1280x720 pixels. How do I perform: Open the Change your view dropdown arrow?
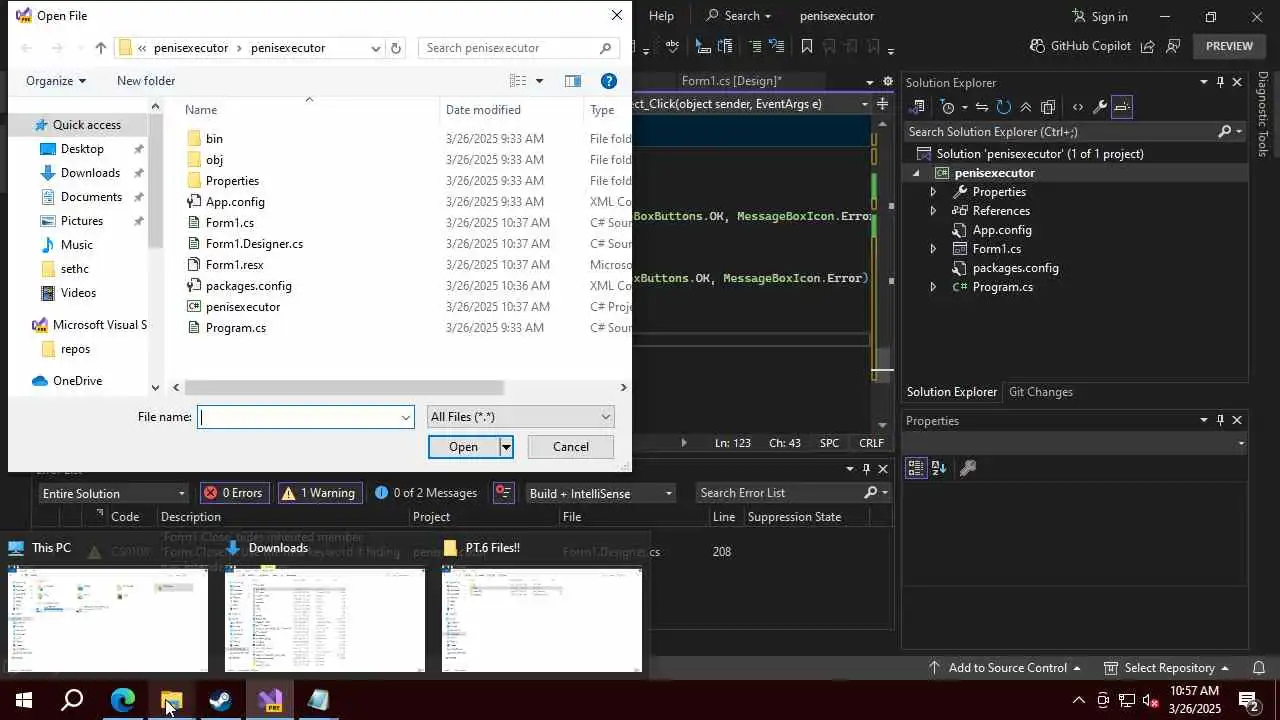click(539, 81)
